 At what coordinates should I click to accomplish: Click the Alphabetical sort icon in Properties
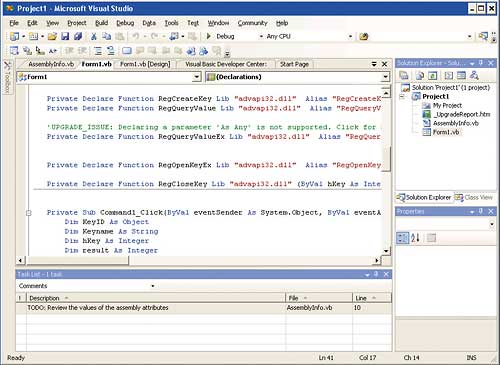click(x=415, y=238)
